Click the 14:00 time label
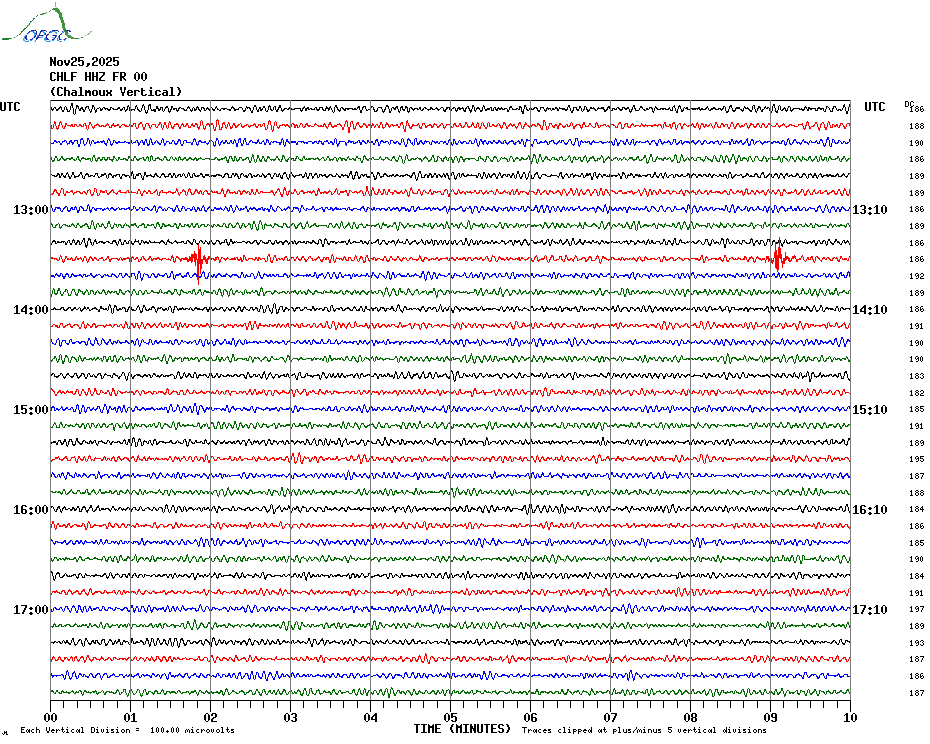 pos(31,310)
